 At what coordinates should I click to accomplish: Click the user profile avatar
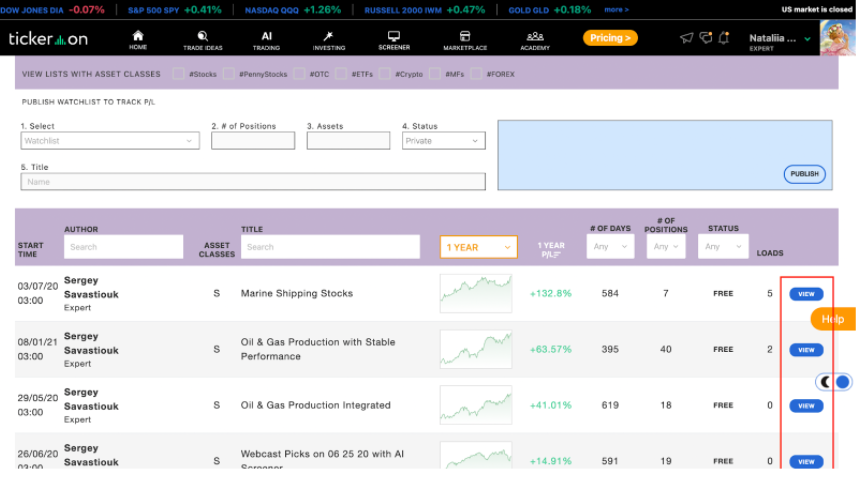(837, 38)
